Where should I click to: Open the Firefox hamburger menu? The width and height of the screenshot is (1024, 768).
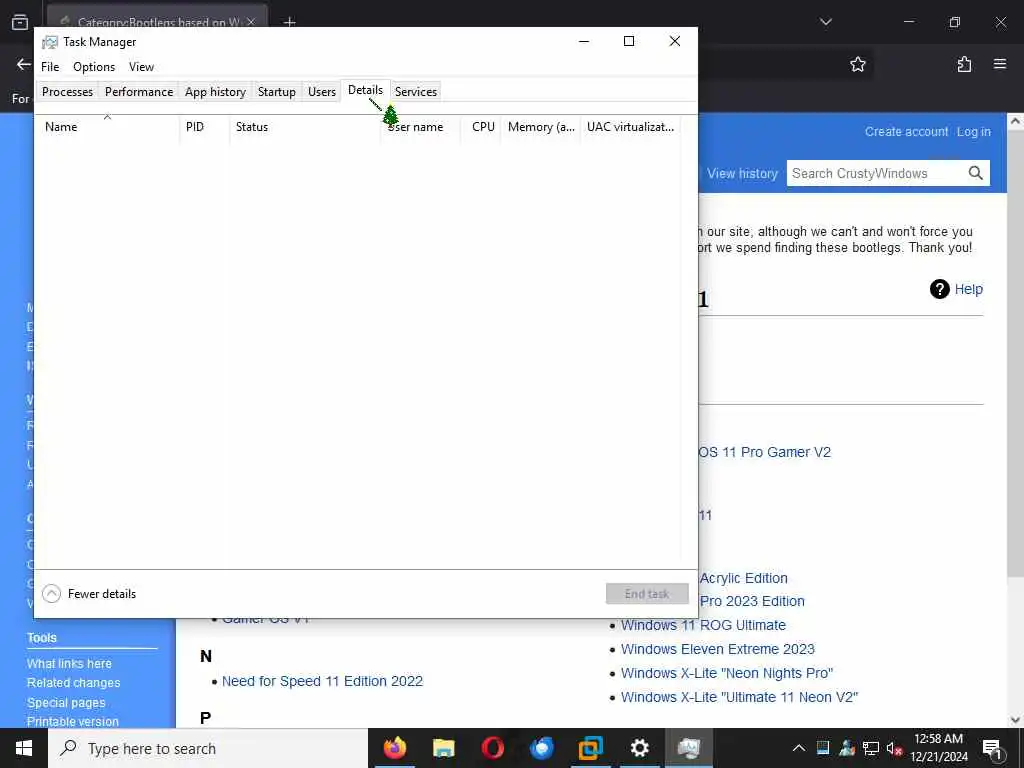coord(1000,64)
